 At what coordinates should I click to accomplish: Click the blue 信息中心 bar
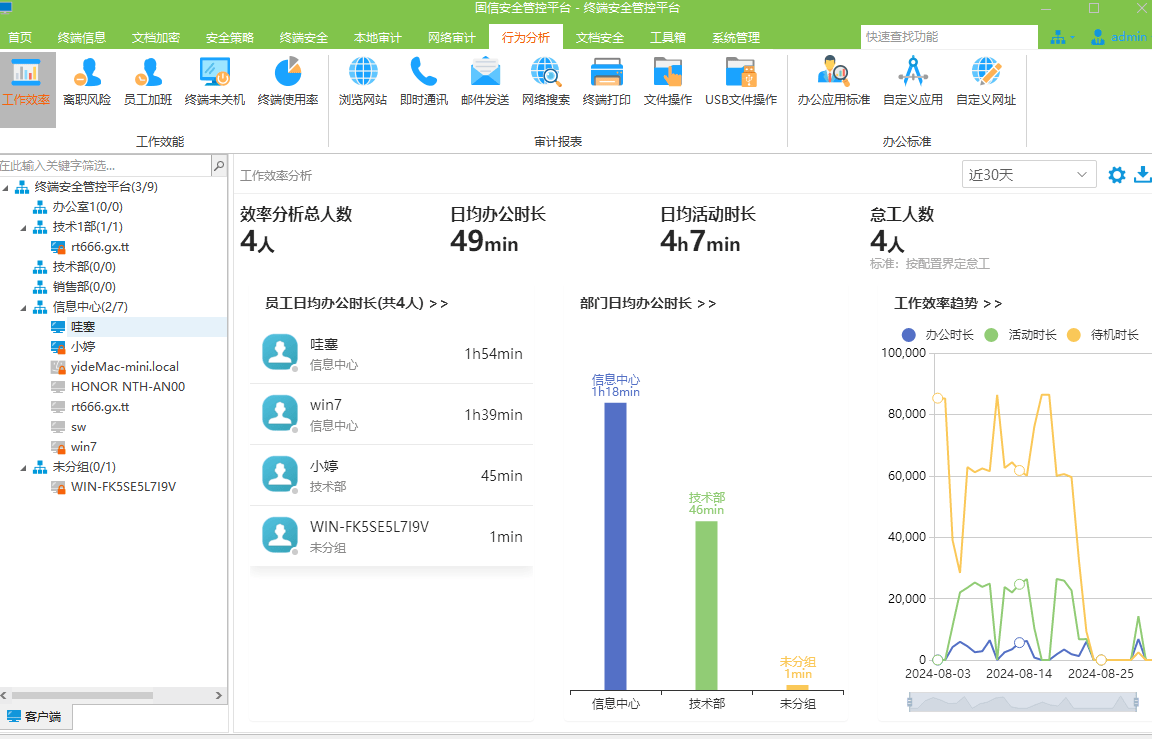point(615,546)
